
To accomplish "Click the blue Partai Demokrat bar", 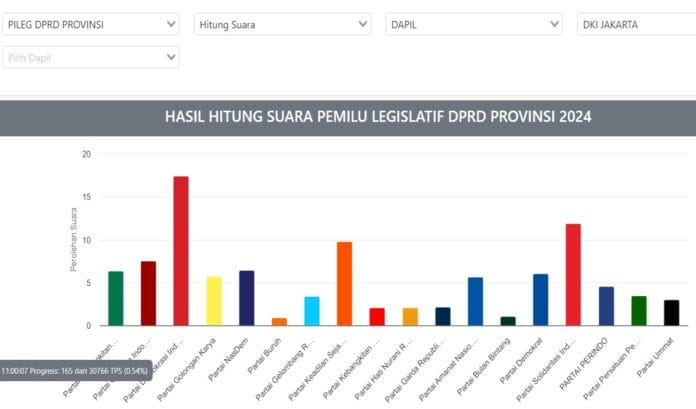I will (x=540, y=300).
